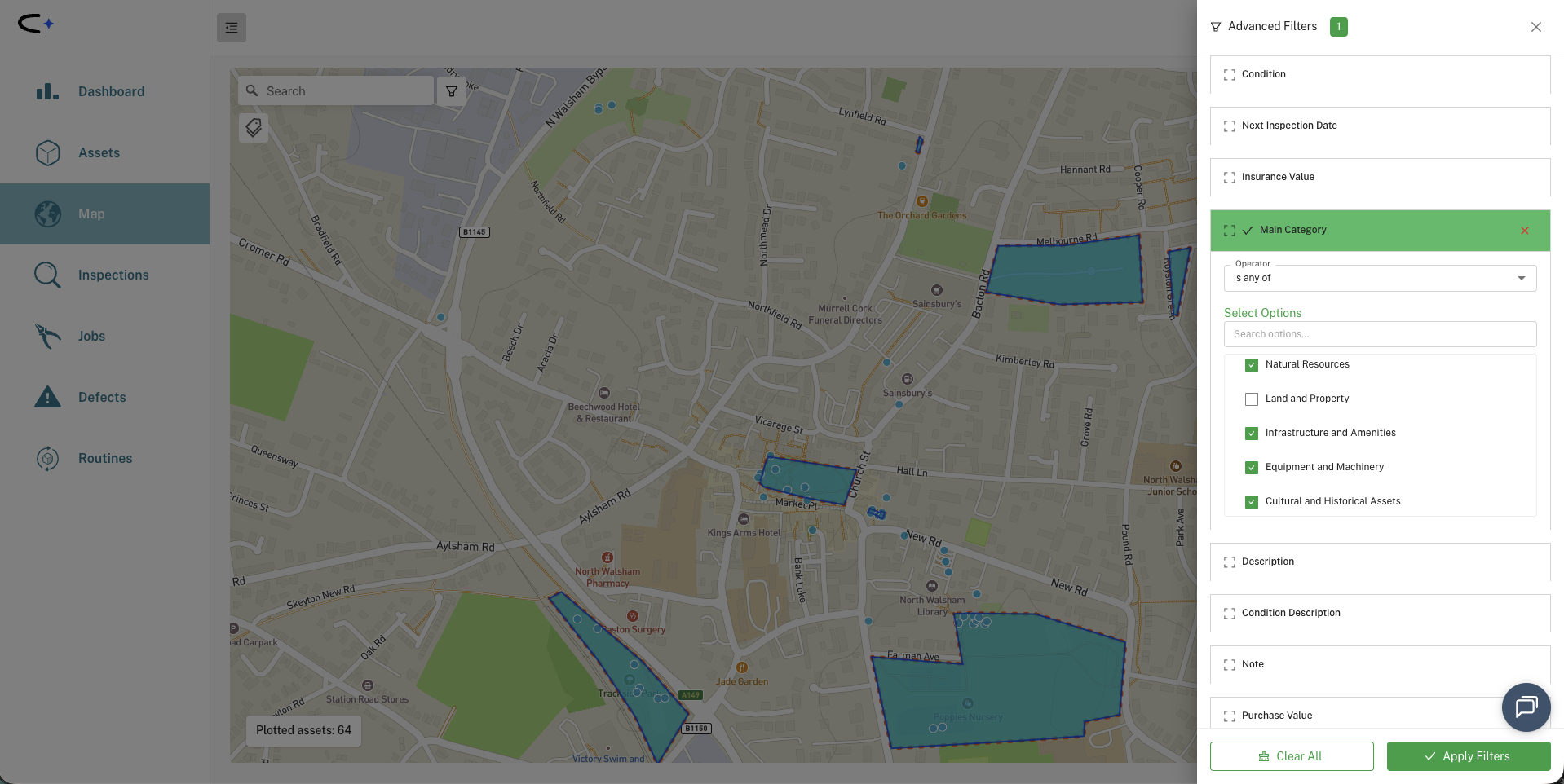
Task: Disable the Equipment and Machinery checkbox
Action: click(x=1251, y=467)
